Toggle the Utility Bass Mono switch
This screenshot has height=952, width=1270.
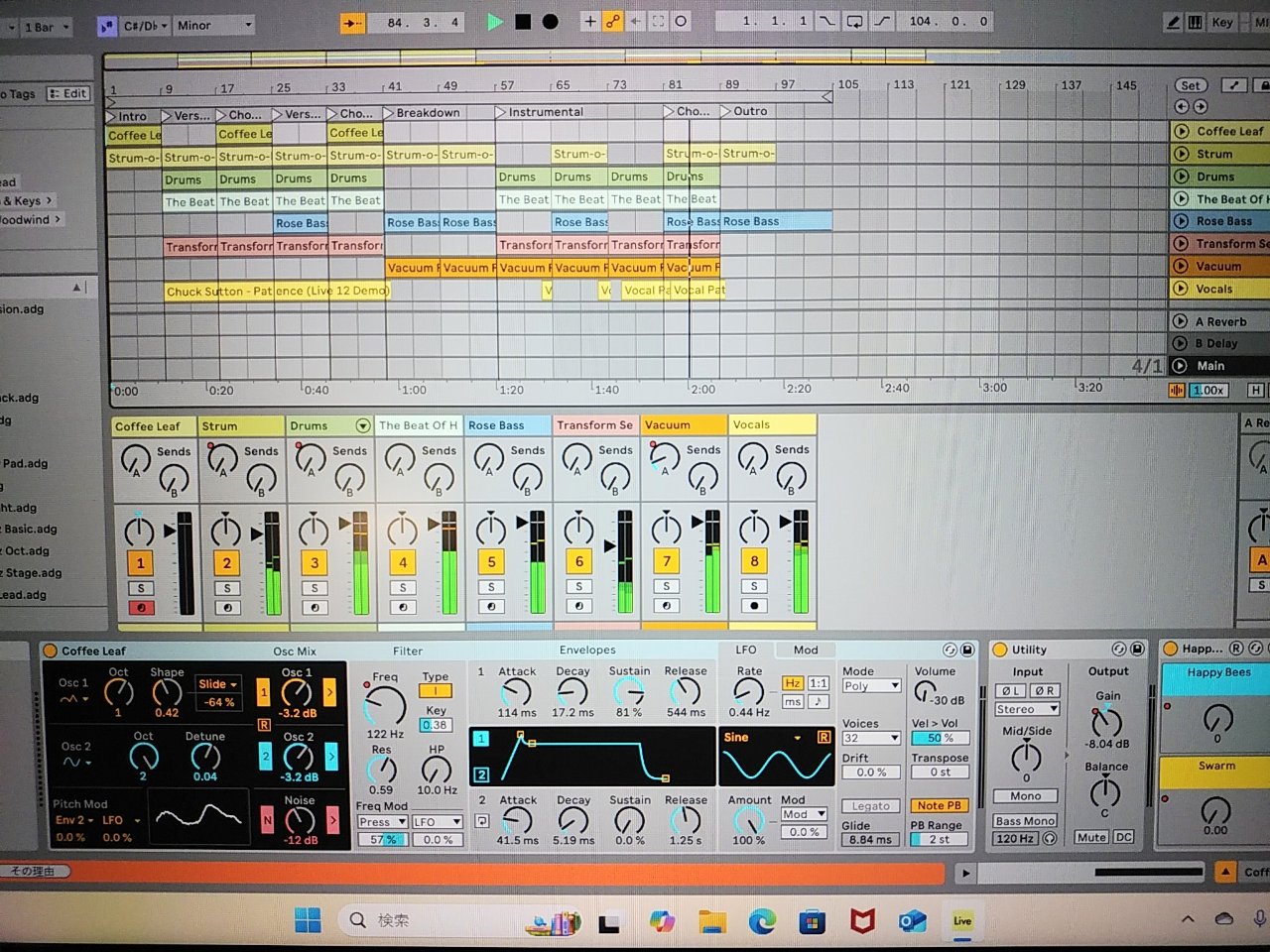coord(1026,820)
